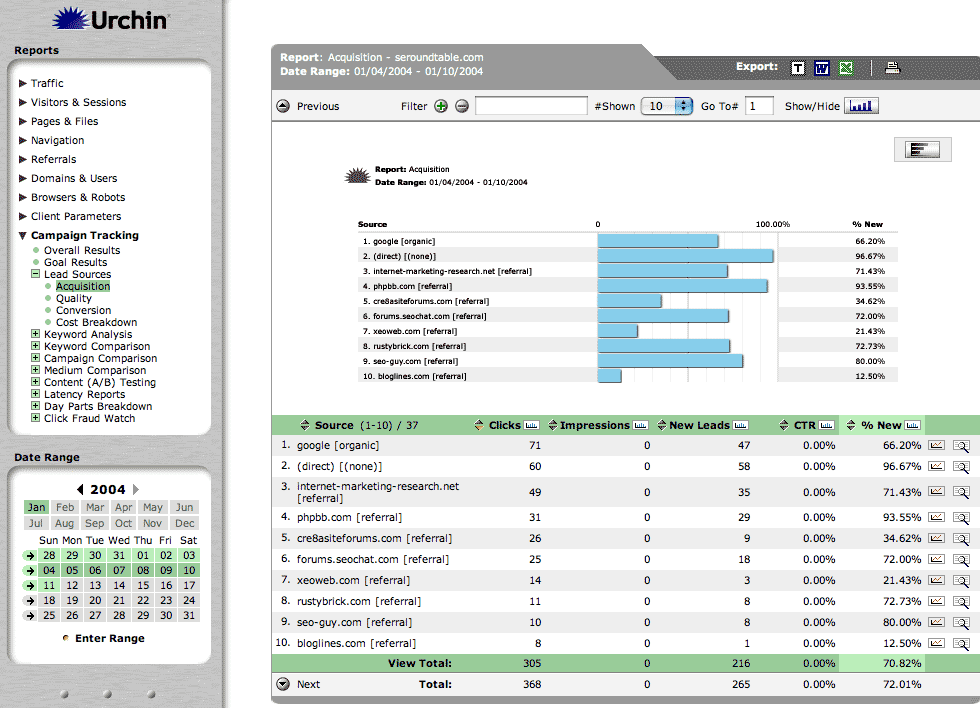Sort by Impressions column arrows
The height and width of the screenshot is (708, 980).
pos(552,426)
